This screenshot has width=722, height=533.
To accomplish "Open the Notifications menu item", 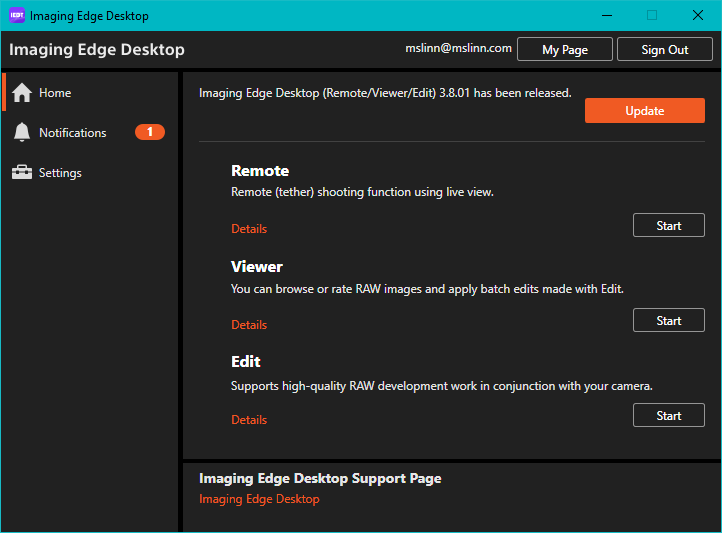I will 72,133.
